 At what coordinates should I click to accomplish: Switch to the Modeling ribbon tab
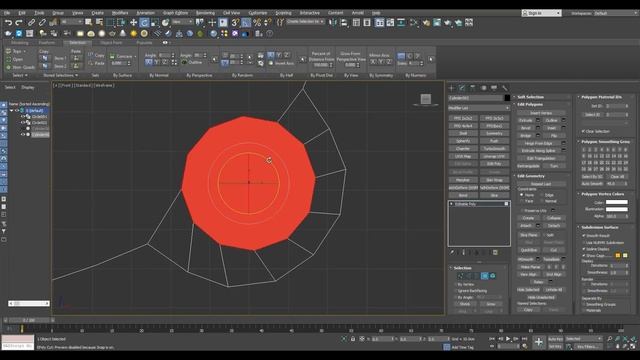pos(19,42)
